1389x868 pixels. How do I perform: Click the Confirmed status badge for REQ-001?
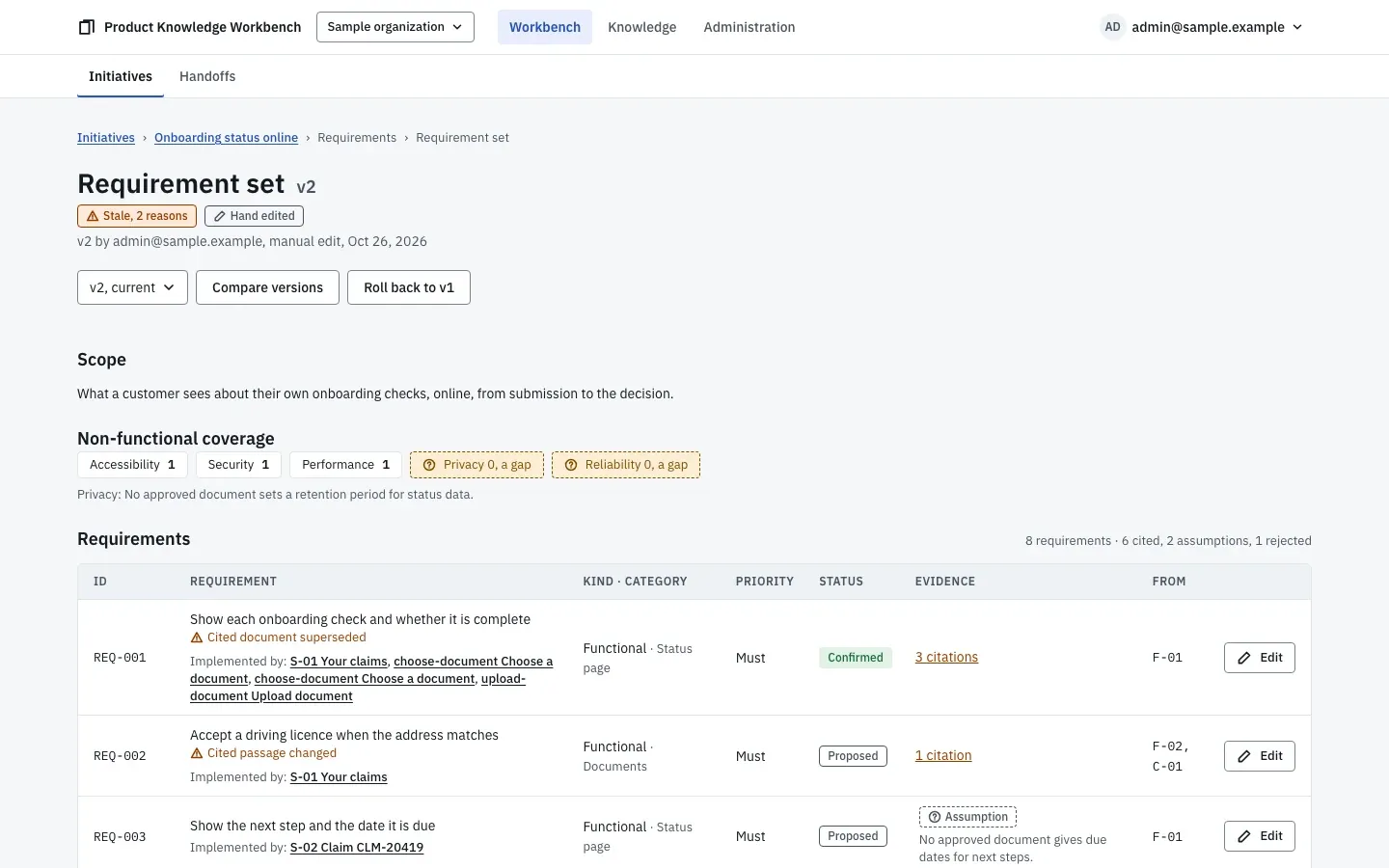(x=856, y=658)
